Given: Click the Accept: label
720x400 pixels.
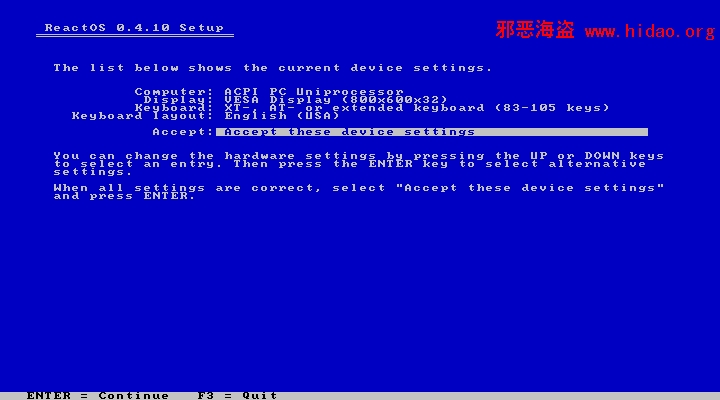Looking at the screenshot, I should coord(183,132).
